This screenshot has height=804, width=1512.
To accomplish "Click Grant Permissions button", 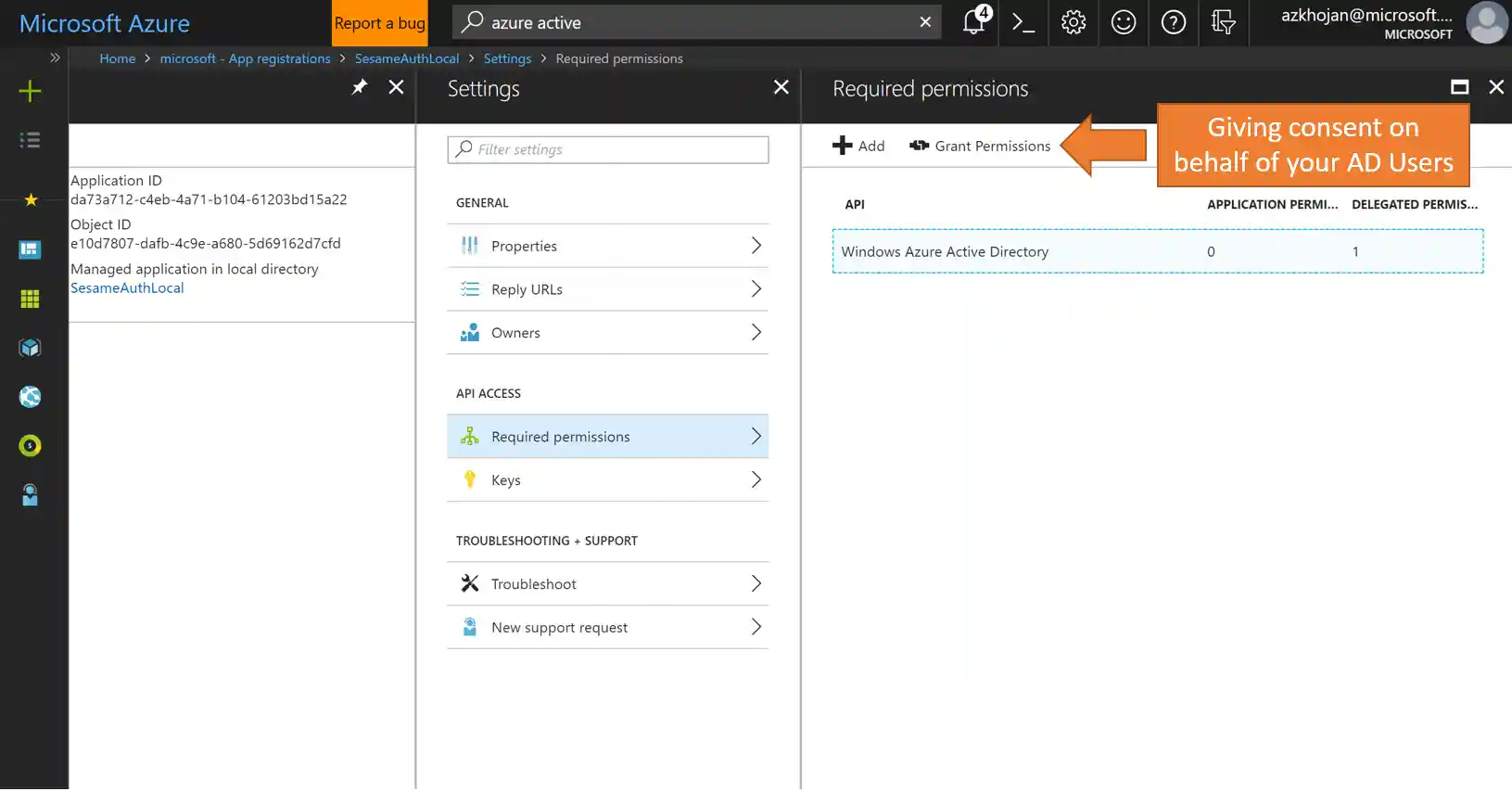I will click(x=980, y=146).
